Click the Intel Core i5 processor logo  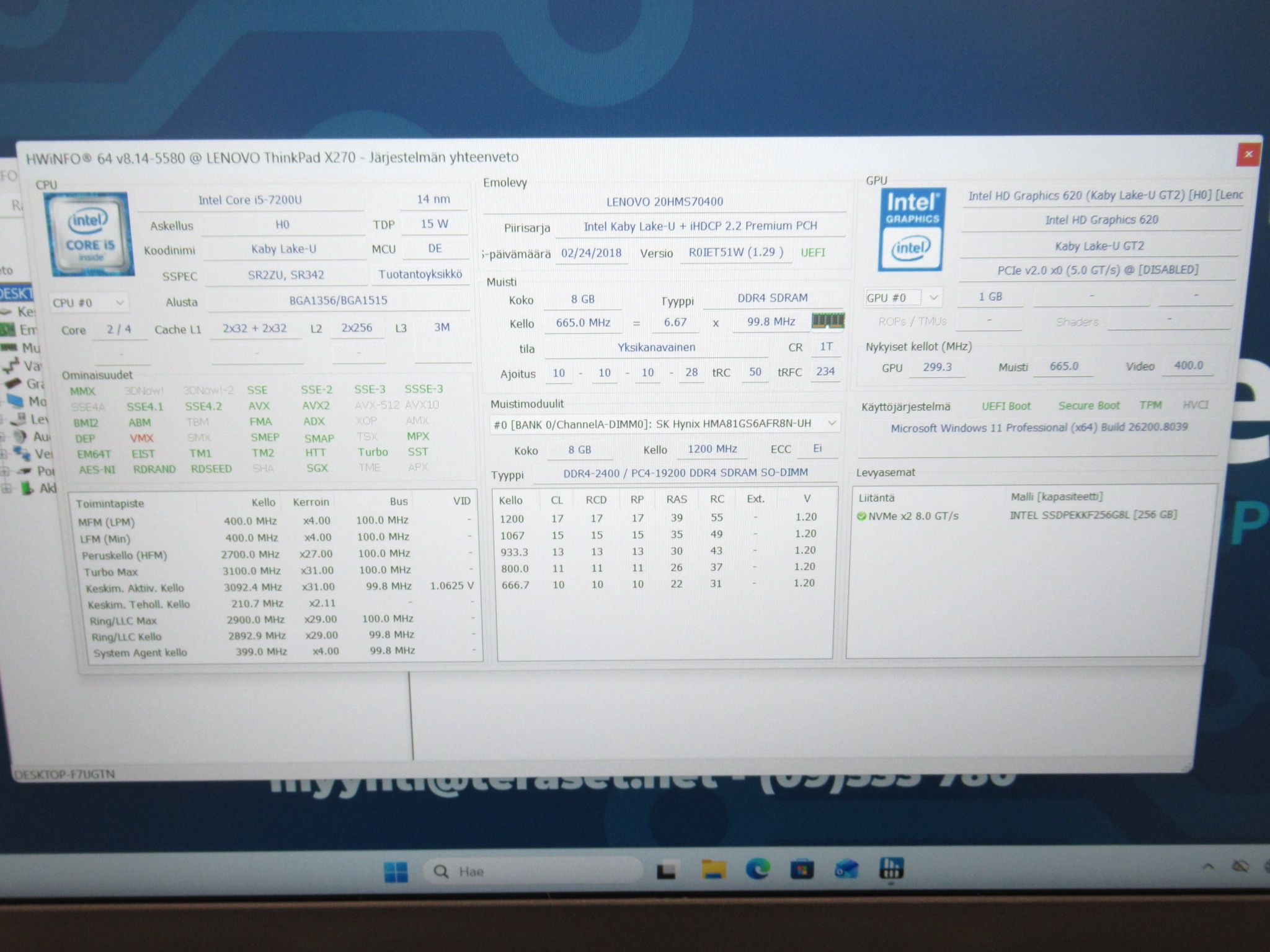click(89, 234)
